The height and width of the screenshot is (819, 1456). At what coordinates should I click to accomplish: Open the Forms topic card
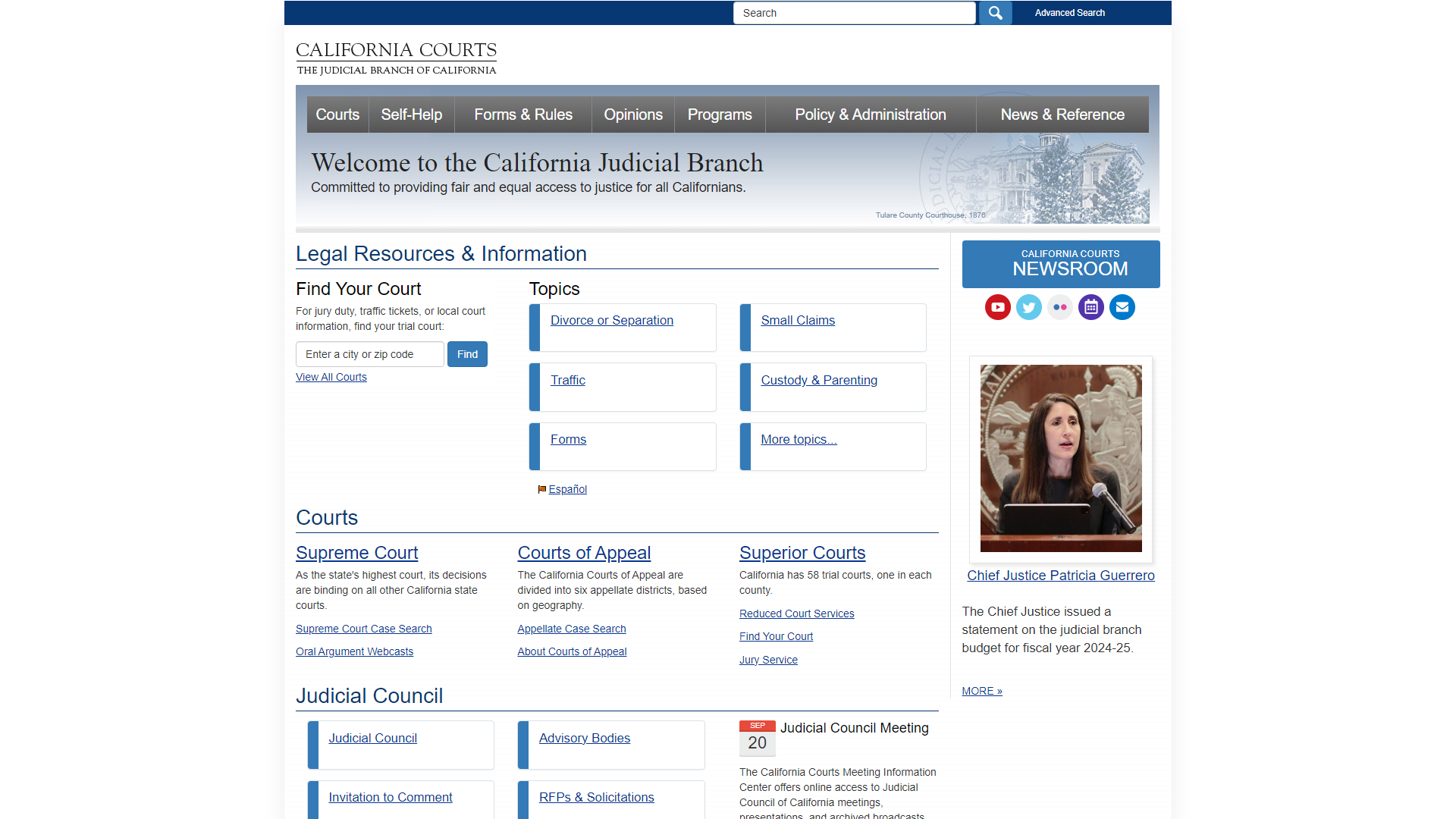[x=568, y=439]
